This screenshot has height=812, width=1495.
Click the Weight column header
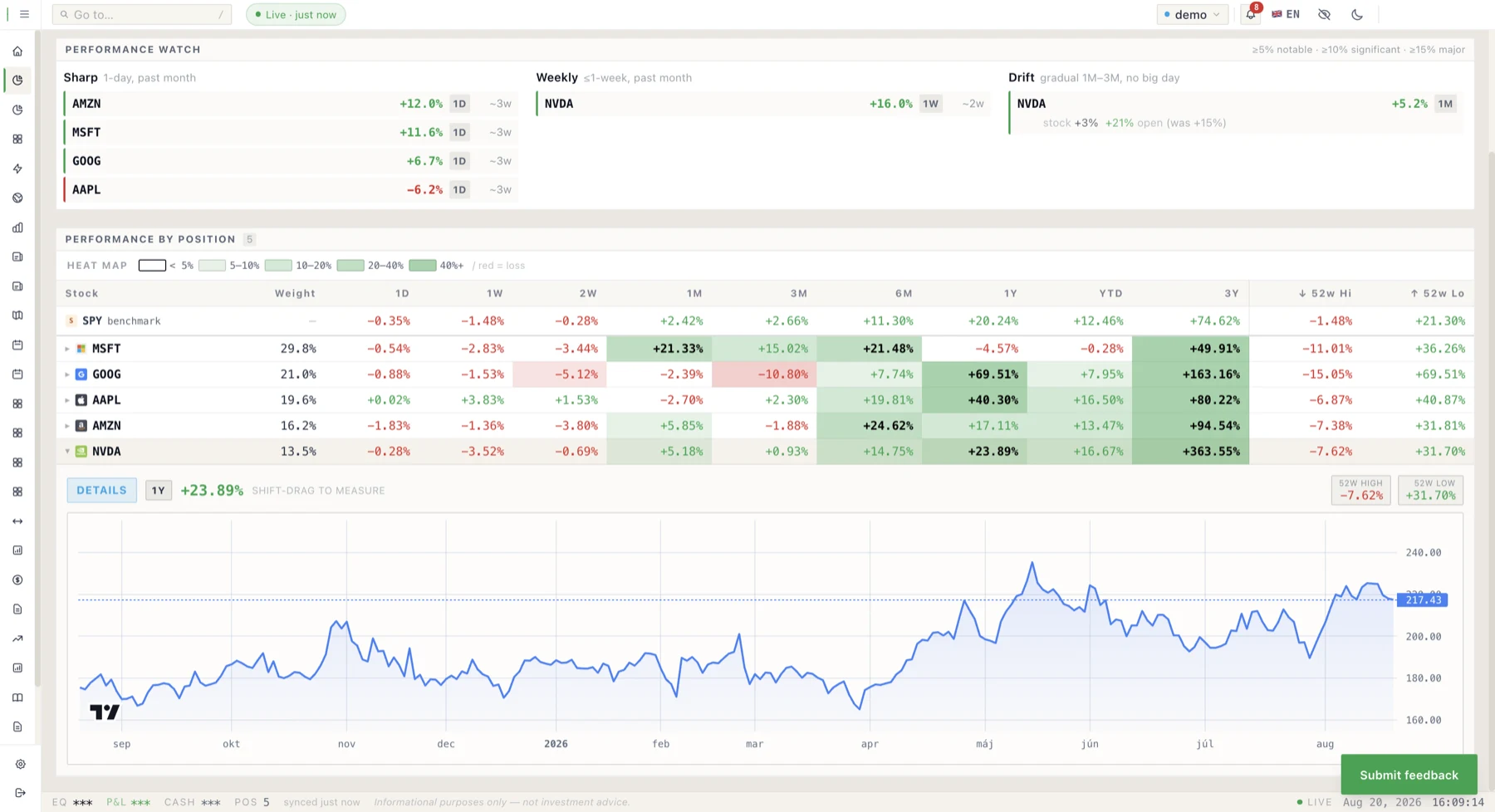click(x=295, y=293)
